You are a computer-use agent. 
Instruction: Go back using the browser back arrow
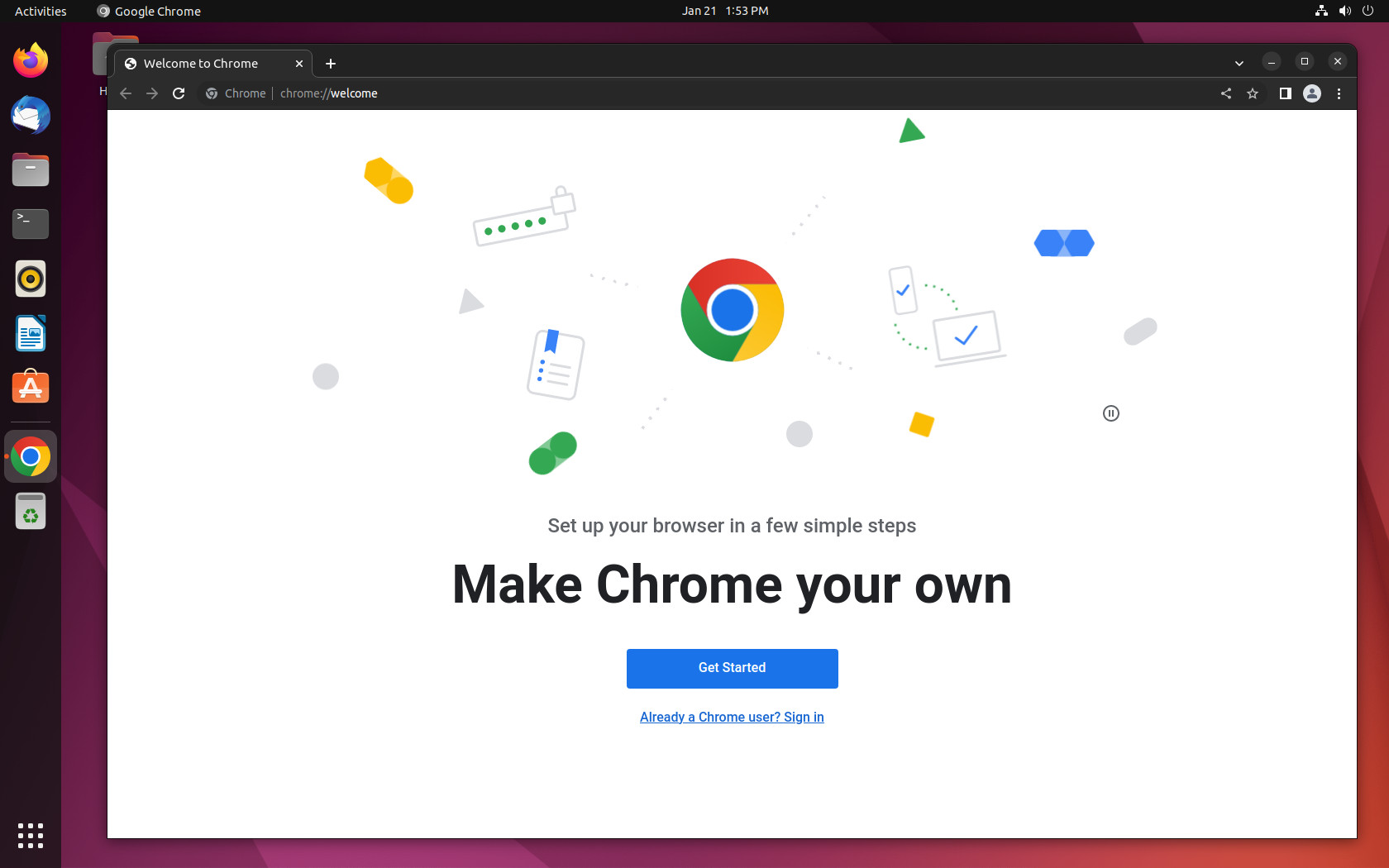click(x=126, y=93)
